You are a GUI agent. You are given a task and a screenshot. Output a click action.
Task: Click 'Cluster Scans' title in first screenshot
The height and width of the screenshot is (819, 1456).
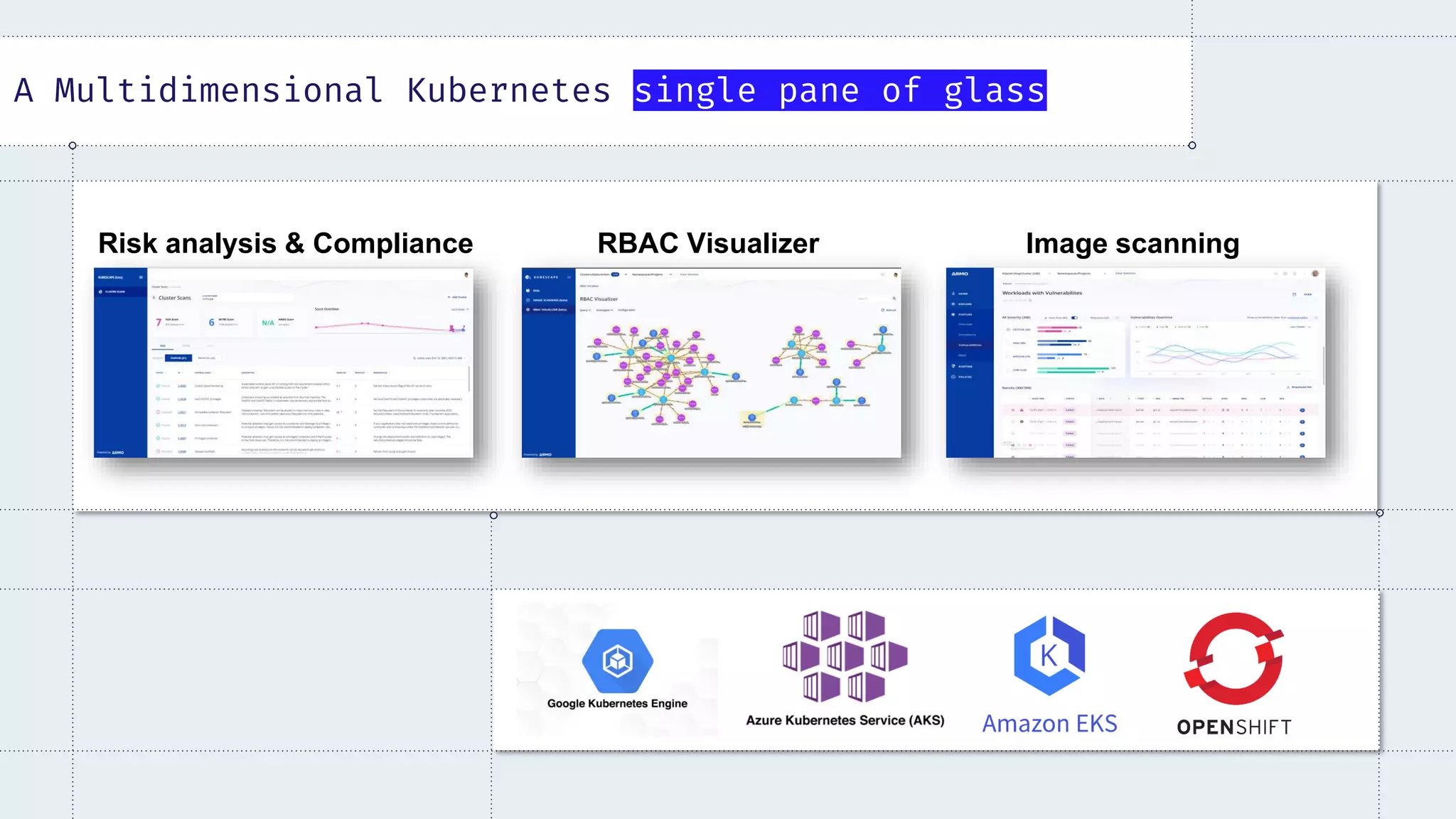(174, 298)
